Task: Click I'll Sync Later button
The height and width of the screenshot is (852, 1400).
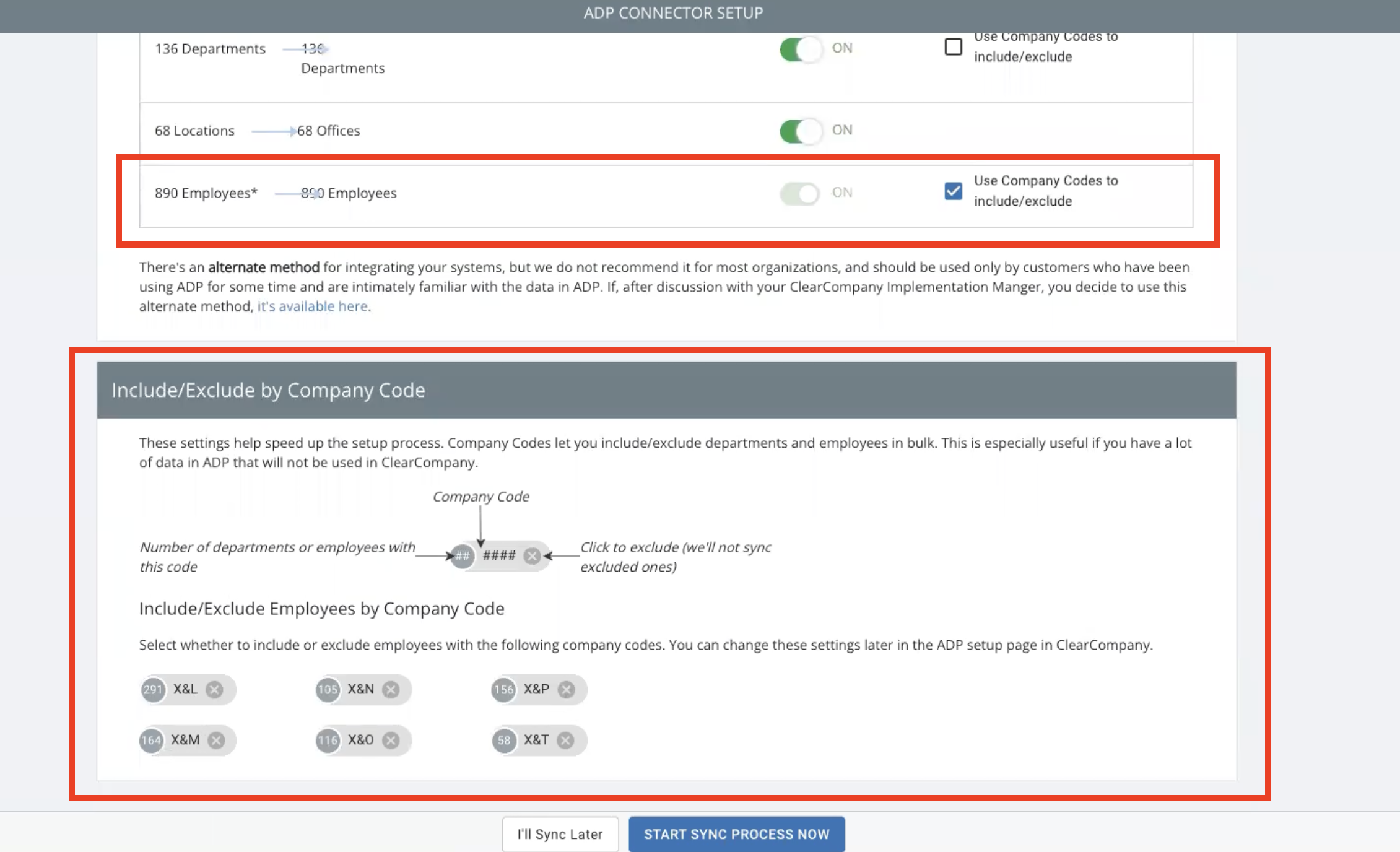Action: (560, 834)
